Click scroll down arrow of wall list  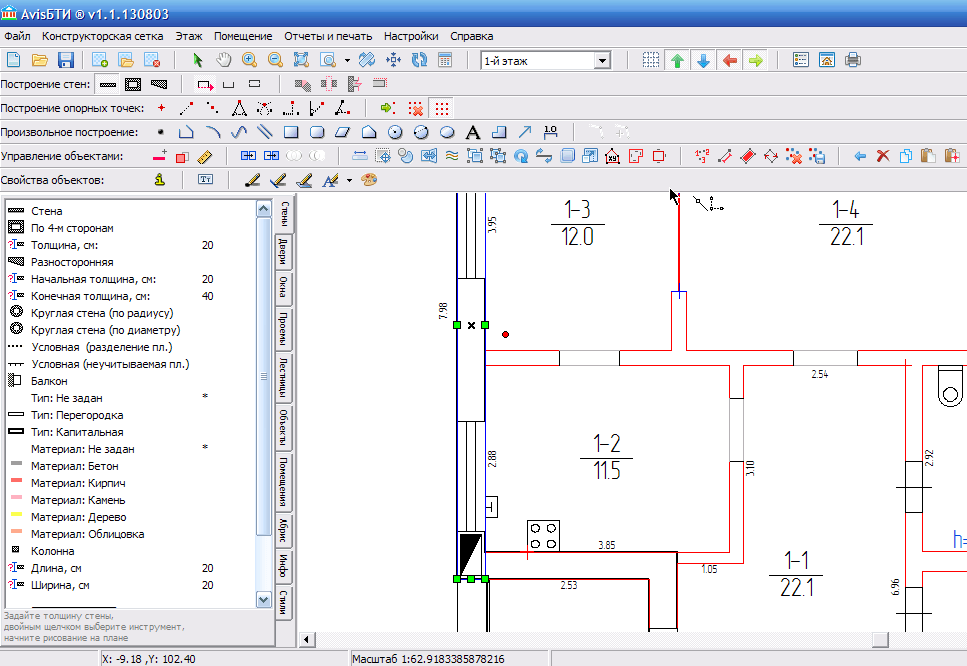pyautogui.click(x=264, y=599)
